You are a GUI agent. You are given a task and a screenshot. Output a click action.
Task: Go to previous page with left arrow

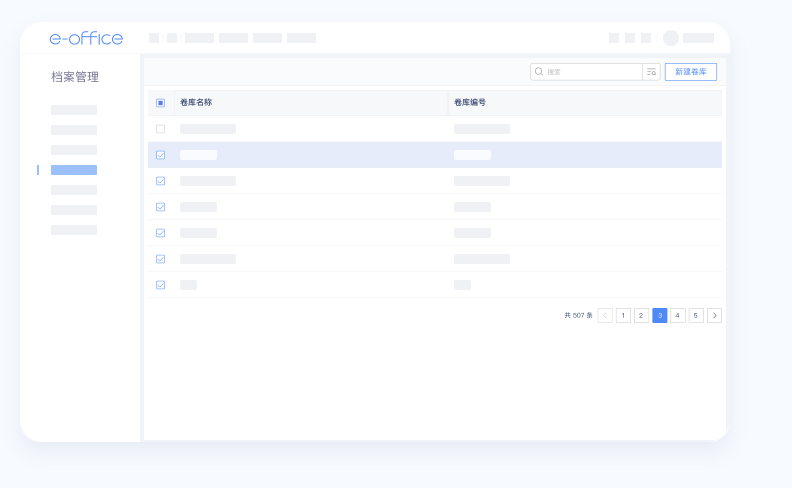[605, 315]
